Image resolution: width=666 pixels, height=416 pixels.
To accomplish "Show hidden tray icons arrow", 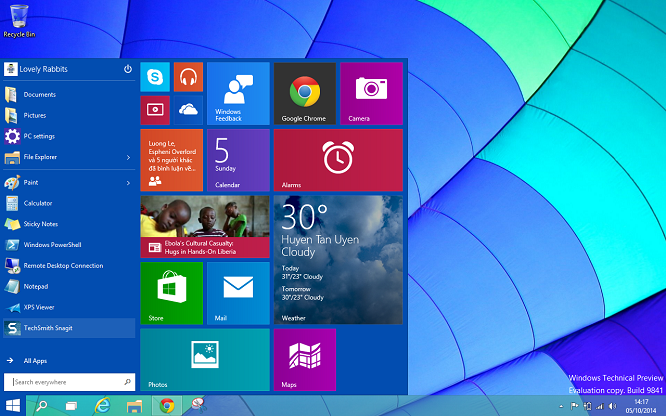I will [x=561, y=406].
